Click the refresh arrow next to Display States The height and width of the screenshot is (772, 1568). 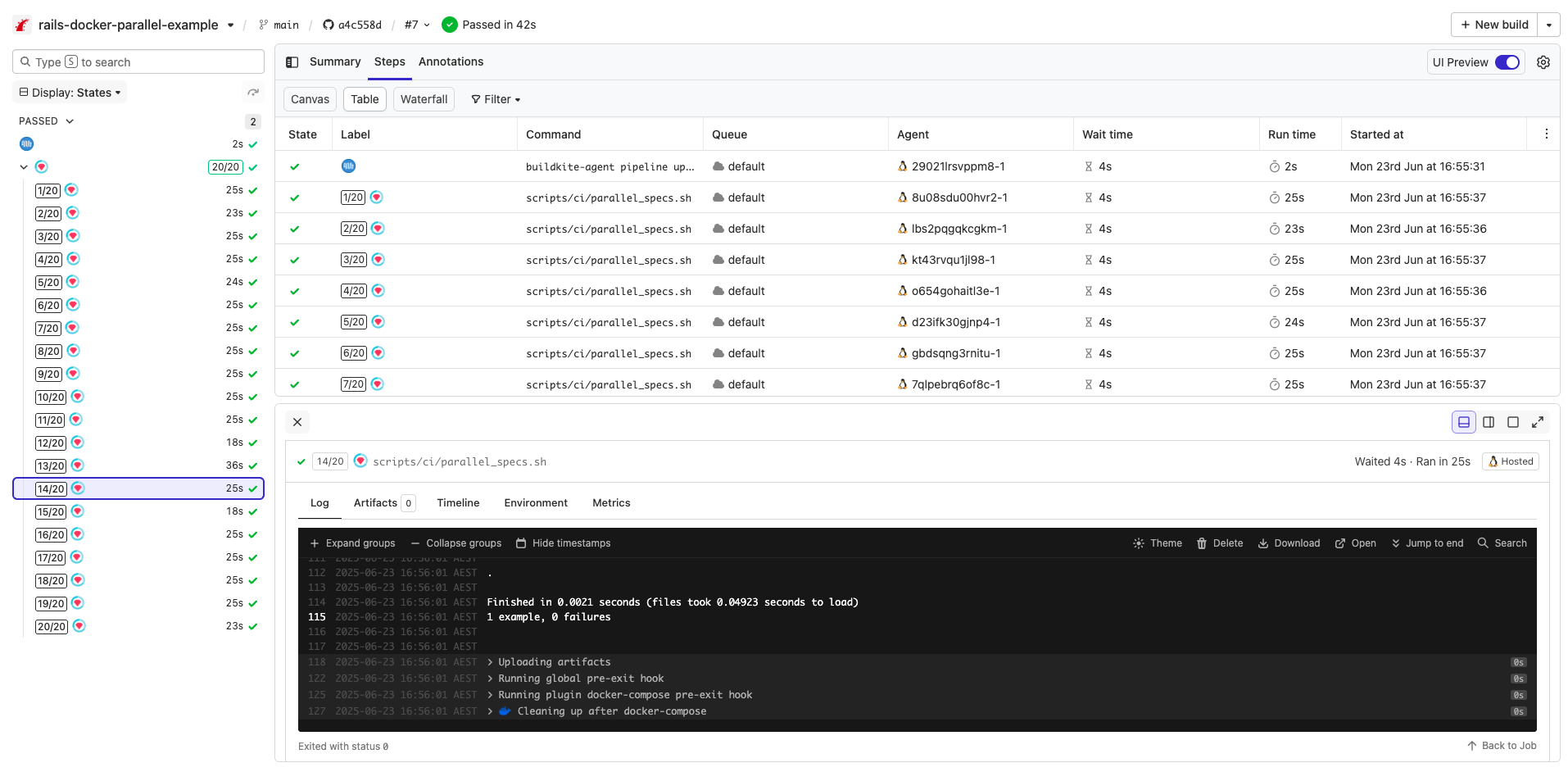point(253,93)
